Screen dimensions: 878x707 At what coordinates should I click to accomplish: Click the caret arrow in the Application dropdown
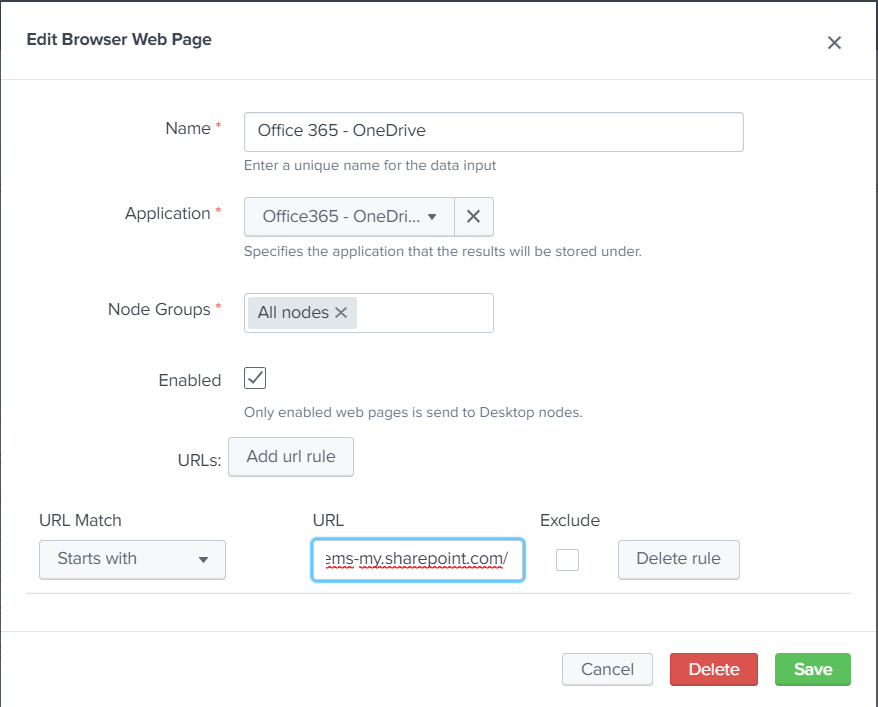[x=432, y=216]
